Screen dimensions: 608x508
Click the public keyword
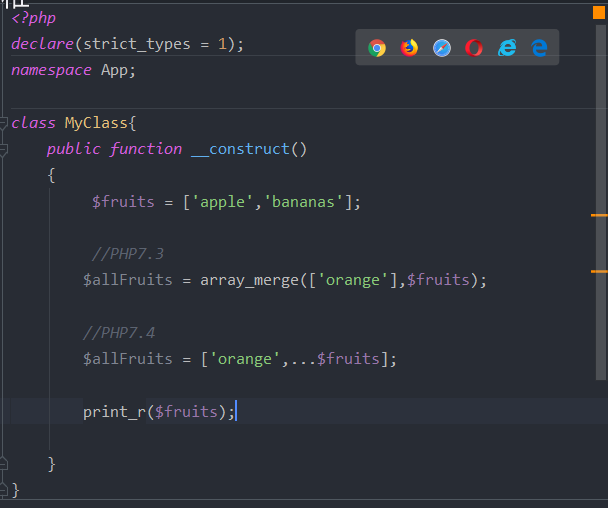click(x=74, y=149)
